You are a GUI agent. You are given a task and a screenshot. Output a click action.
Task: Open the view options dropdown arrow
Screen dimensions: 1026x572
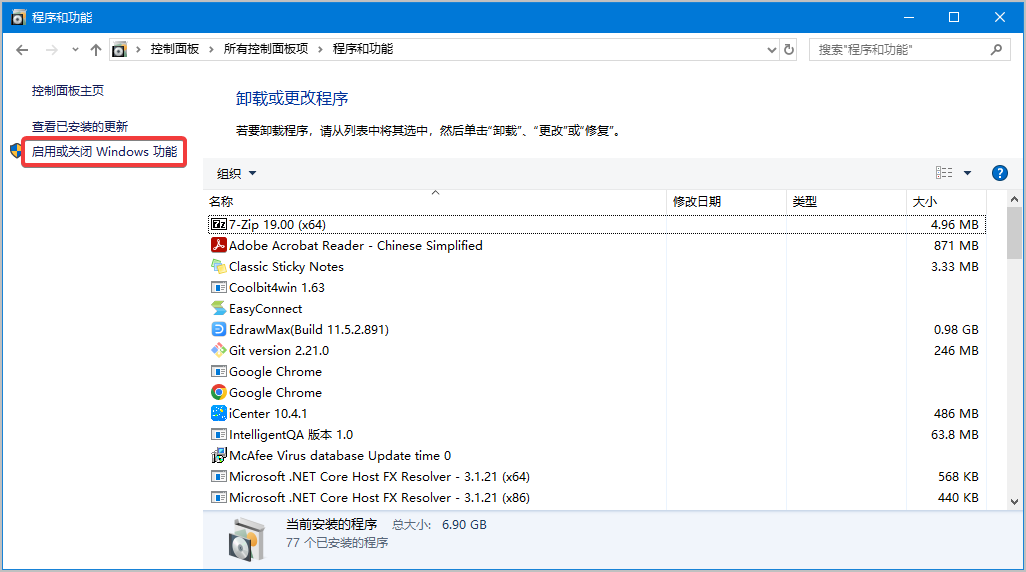coord(967,173)
